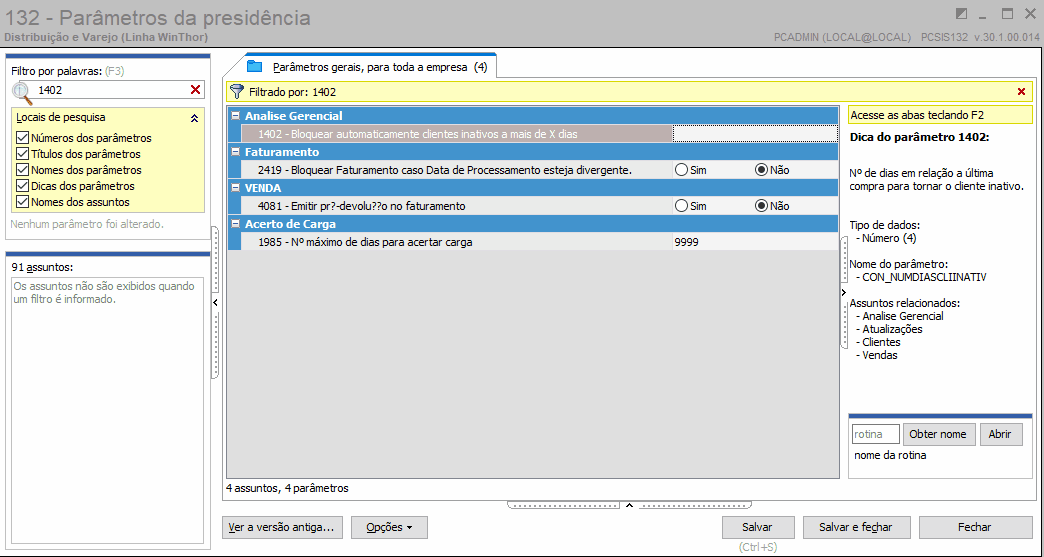
Task: Uncheck Dicas dos parâmetros
Action: click(23, 186)
